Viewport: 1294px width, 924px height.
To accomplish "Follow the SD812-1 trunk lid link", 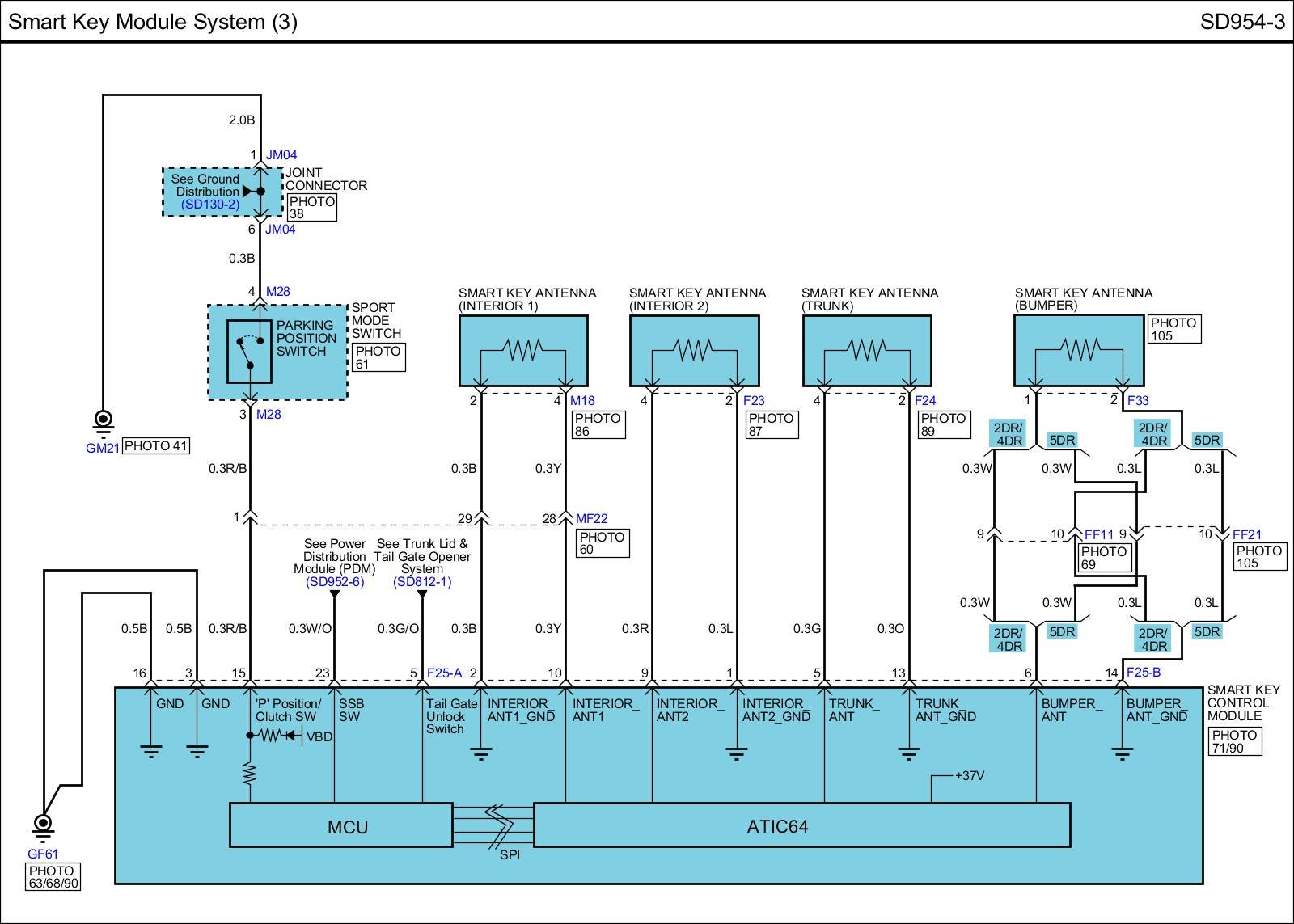I will tap(422, 582).
